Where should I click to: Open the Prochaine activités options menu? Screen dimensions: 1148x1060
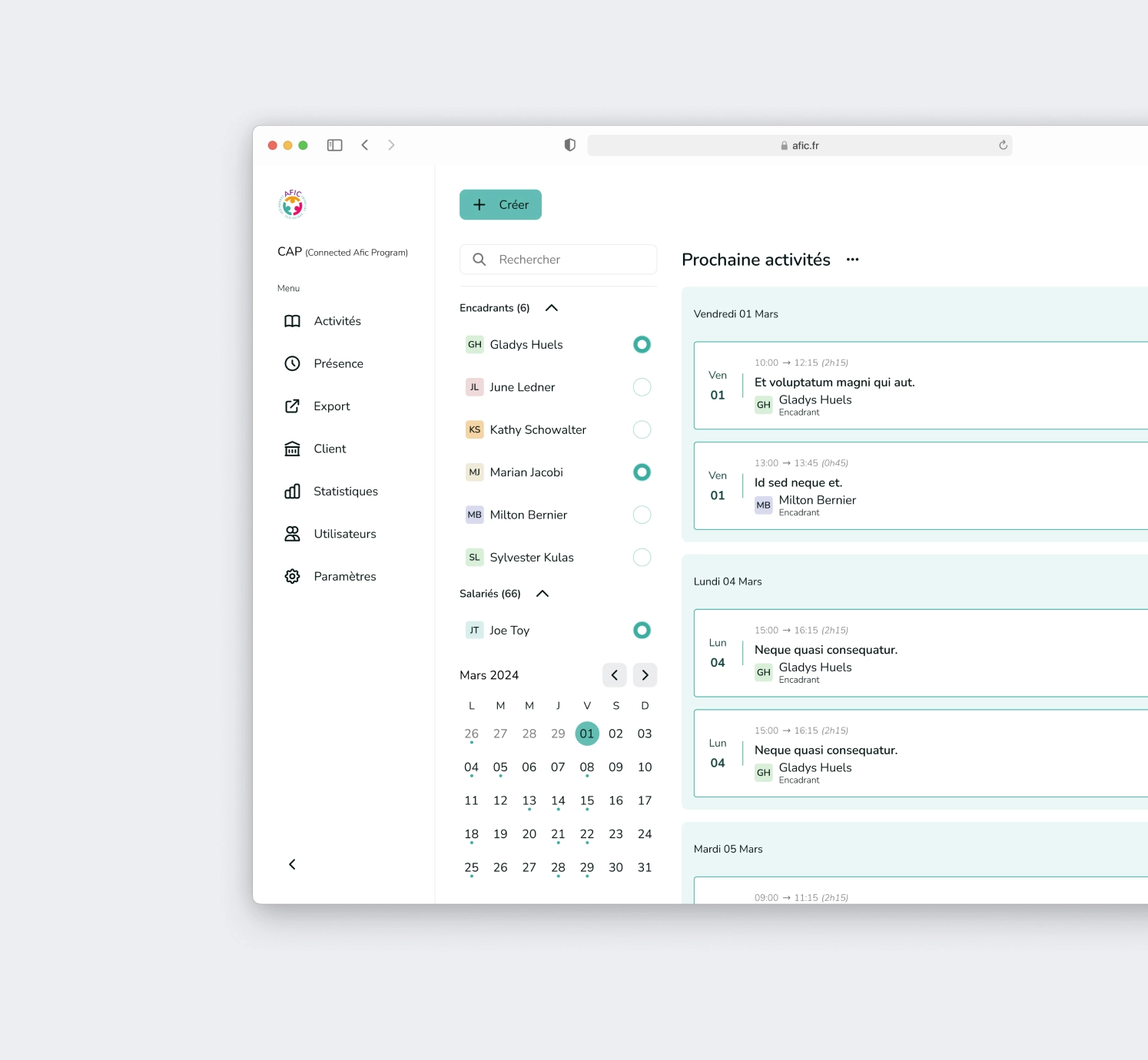coord(852,260)
